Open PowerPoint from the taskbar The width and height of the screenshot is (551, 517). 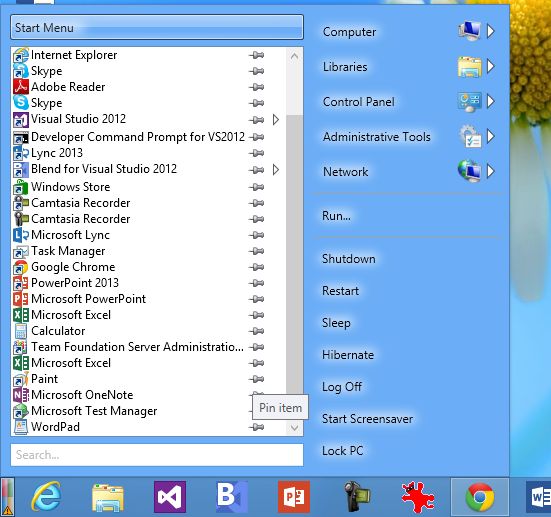[x=294, y=497]
